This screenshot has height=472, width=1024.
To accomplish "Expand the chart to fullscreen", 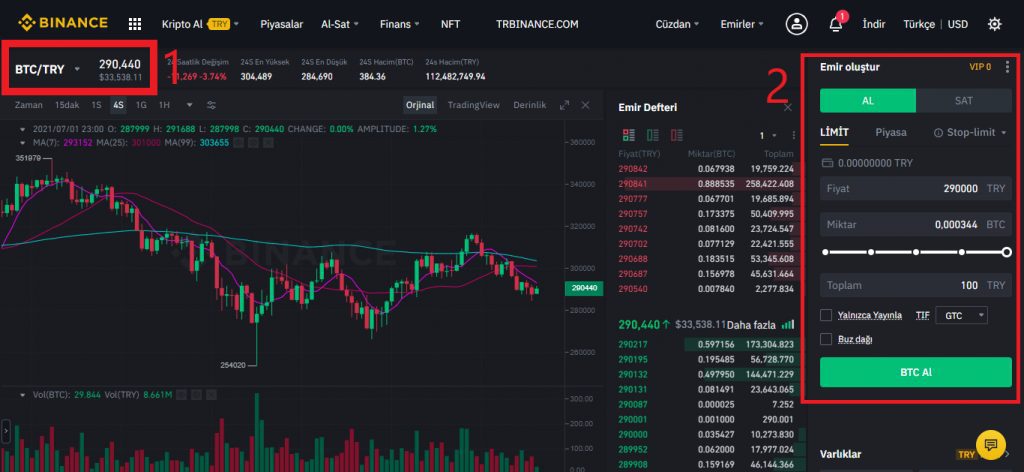I will pos(564,105).
